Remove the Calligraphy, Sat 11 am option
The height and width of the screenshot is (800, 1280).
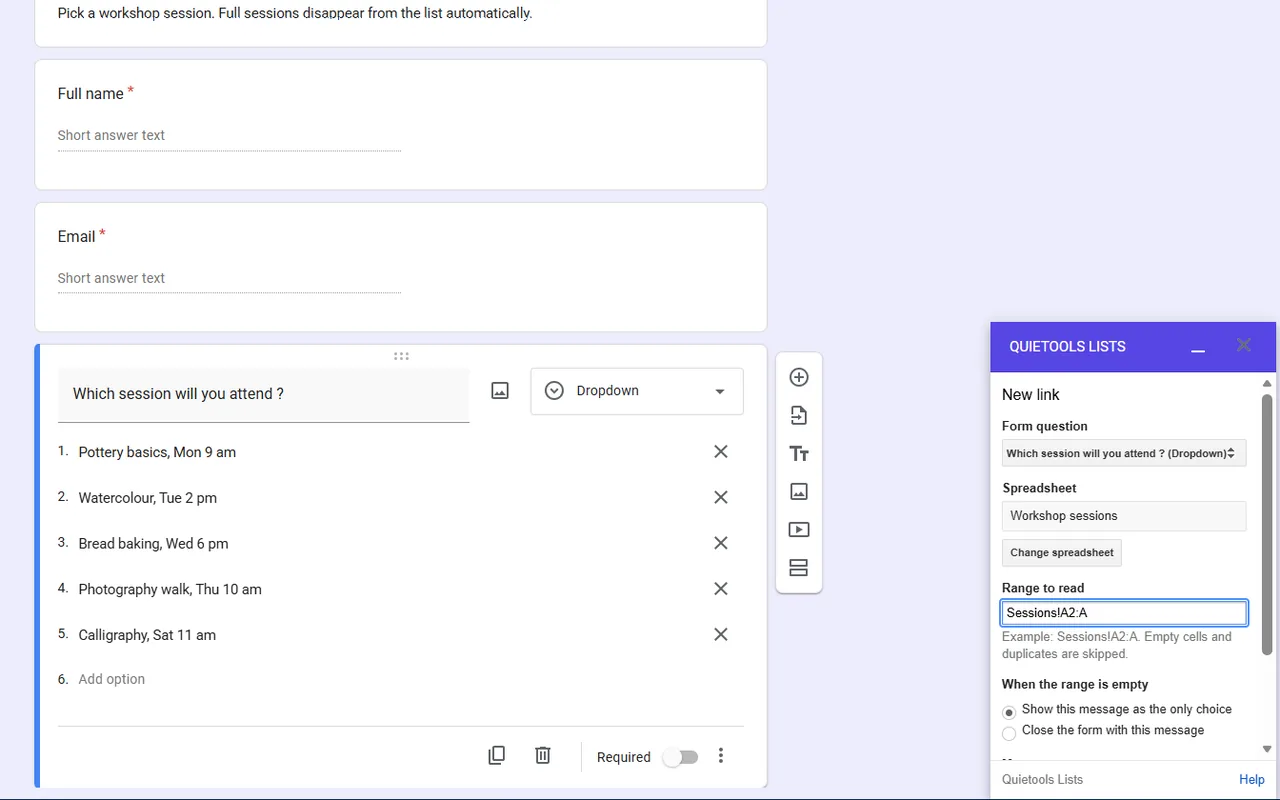720,635
